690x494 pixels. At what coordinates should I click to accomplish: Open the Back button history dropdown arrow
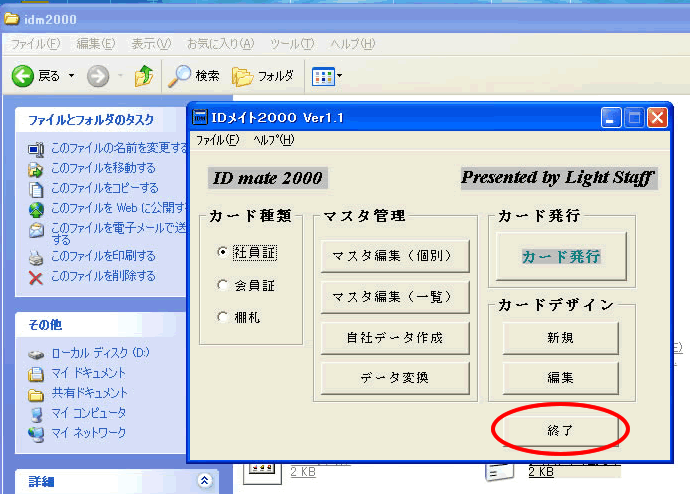pos(71,76)
